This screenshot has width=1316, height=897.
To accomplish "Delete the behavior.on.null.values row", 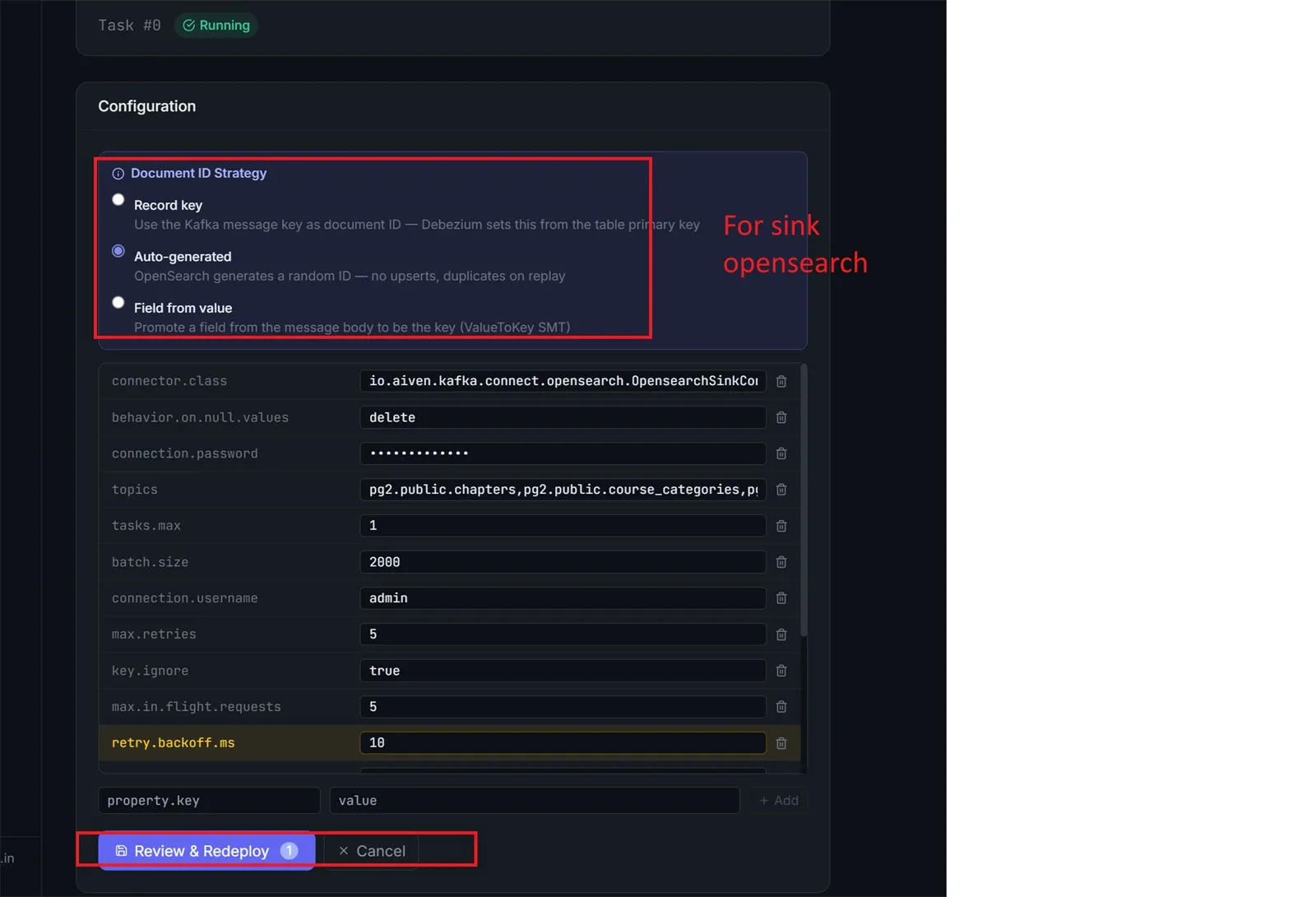I will (x=781, y=417).
